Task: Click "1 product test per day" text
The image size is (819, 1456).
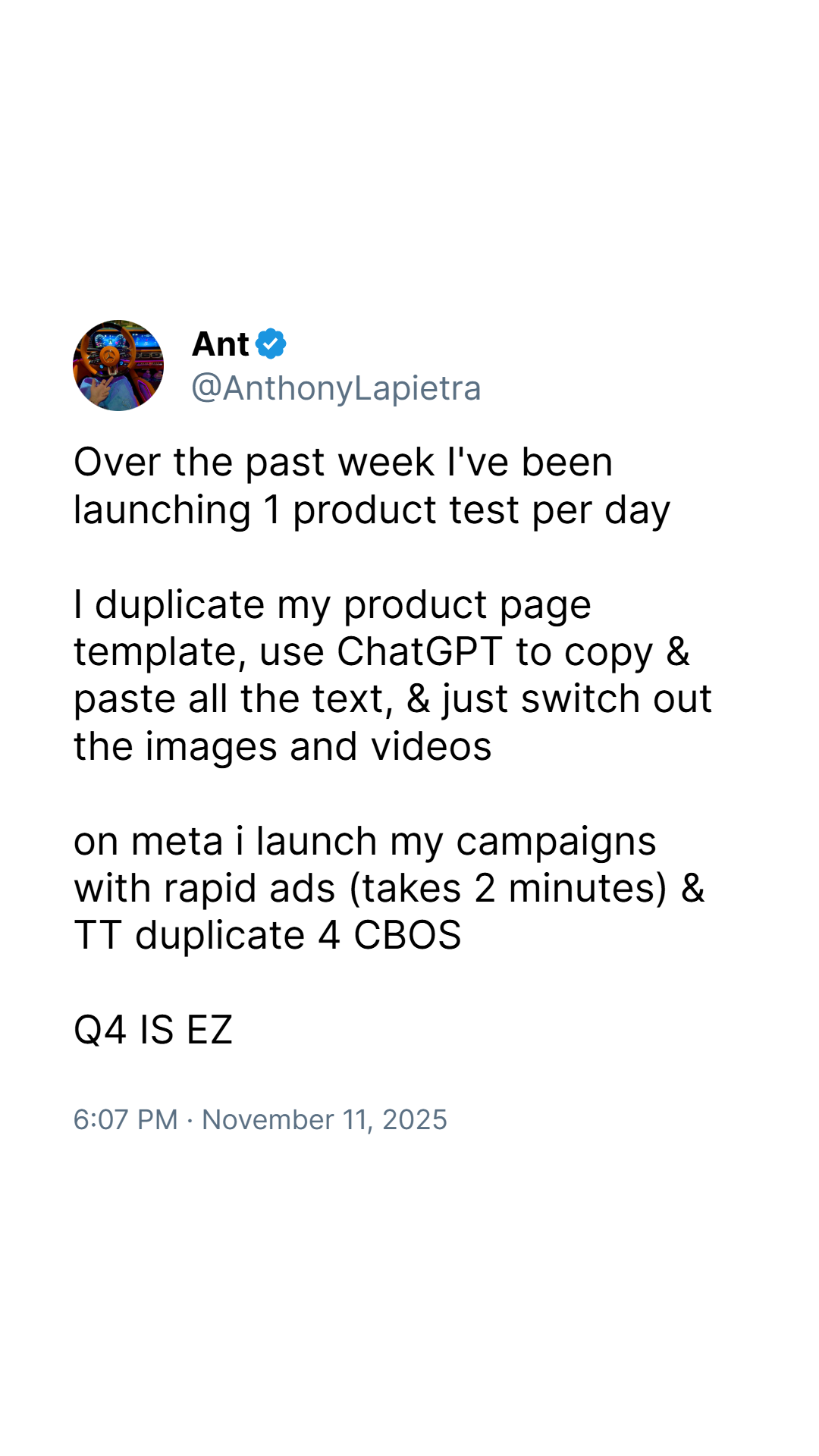Action: tap(467, 510)
